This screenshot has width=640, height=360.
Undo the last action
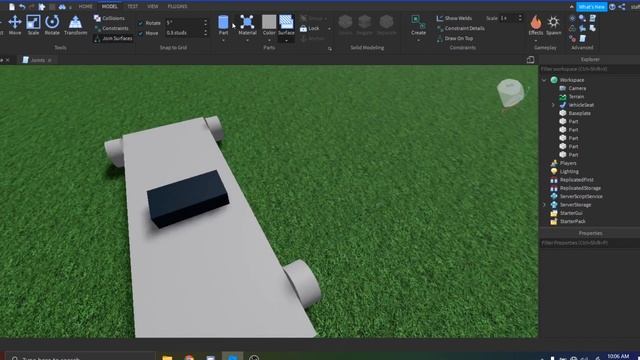pos(22,7)
